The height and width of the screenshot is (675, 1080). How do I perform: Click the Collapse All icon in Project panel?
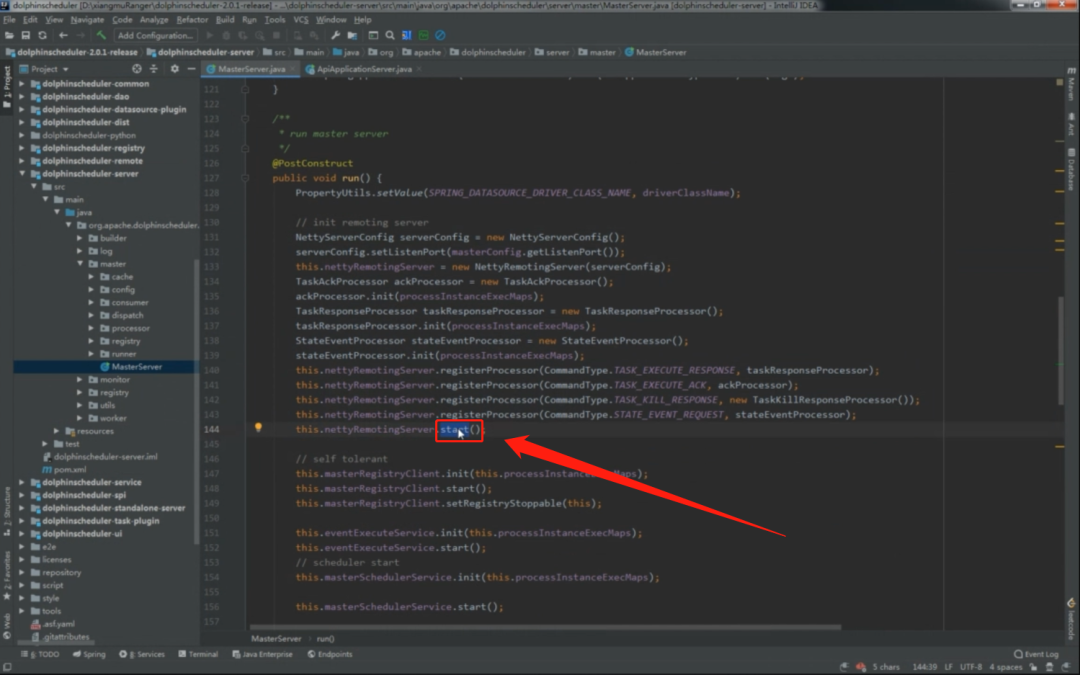(x=154, y=69)
